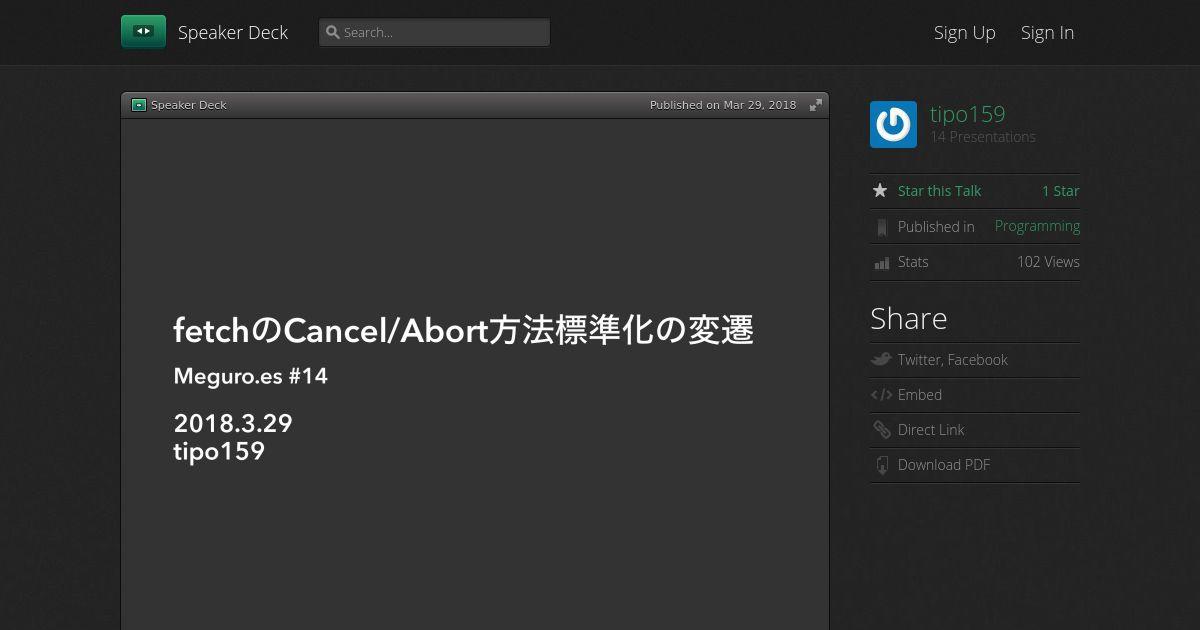Click 'Published on Mar 29, 2018' text

[x=723, y=105]
